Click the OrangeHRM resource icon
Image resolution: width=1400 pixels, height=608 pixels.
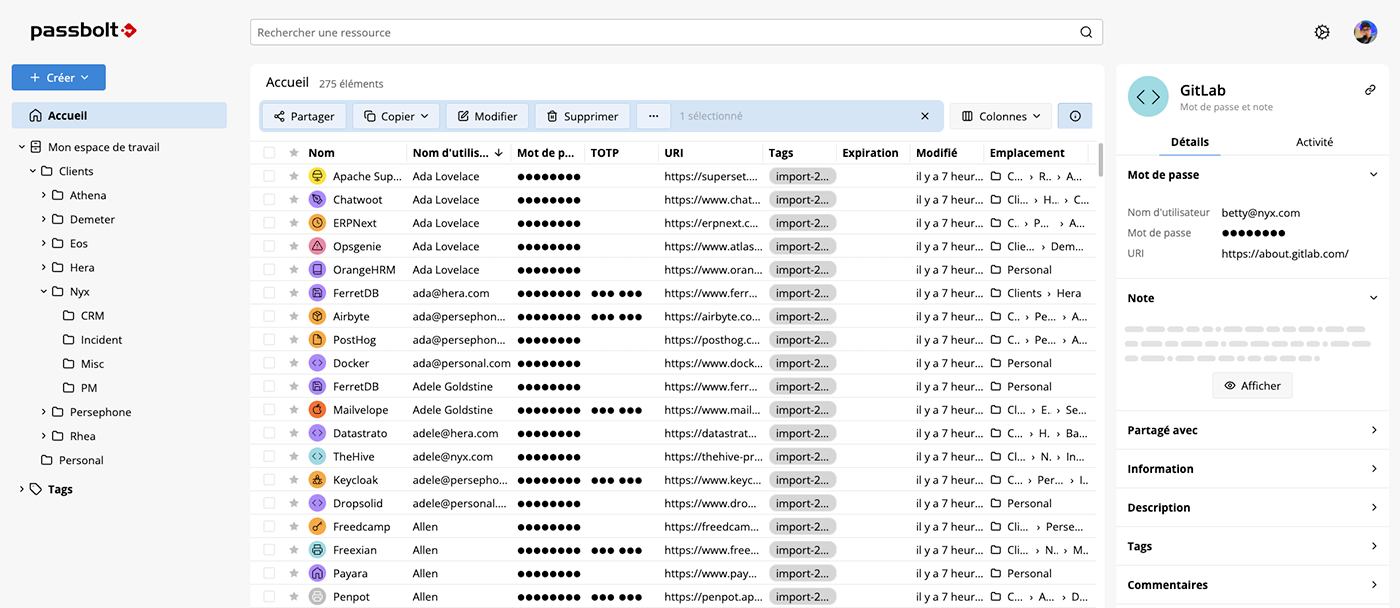coord(317,269)
